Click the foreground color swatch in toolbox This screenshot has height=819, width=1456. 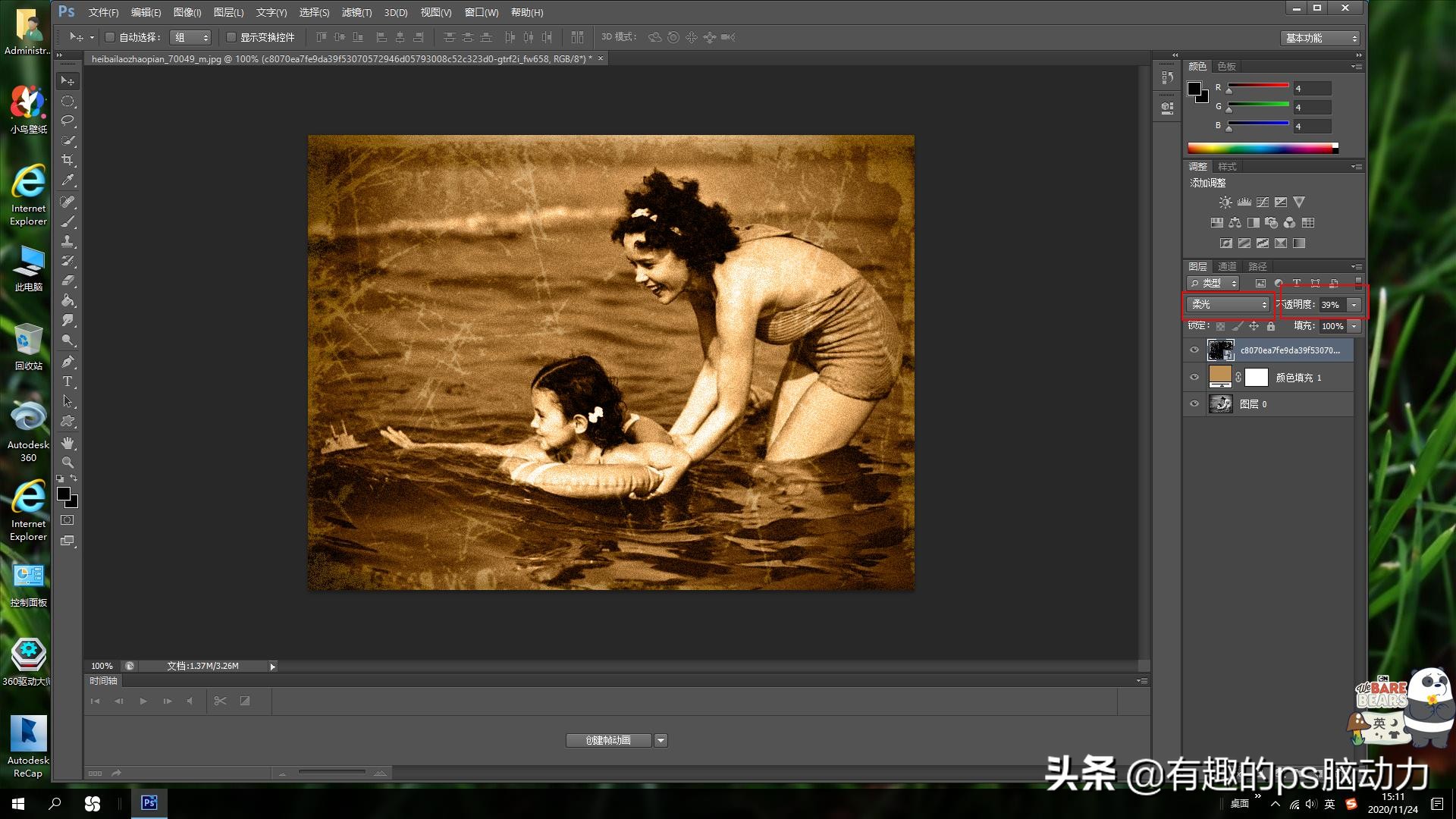tap(64, 494)
